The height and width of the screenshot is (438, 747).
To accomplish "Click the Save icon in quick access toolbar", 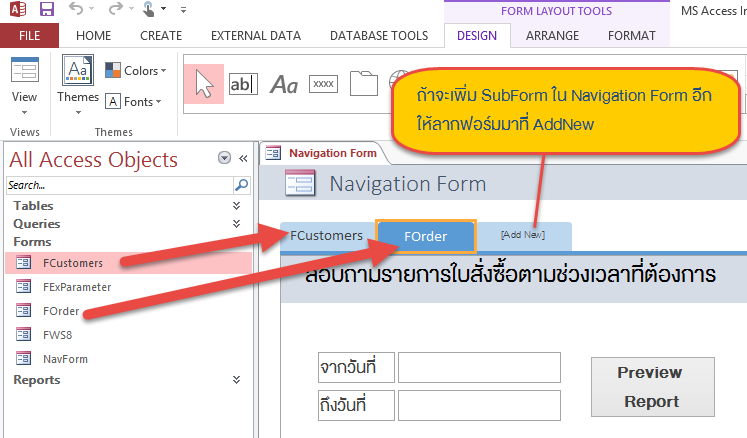I will point(46,9).
